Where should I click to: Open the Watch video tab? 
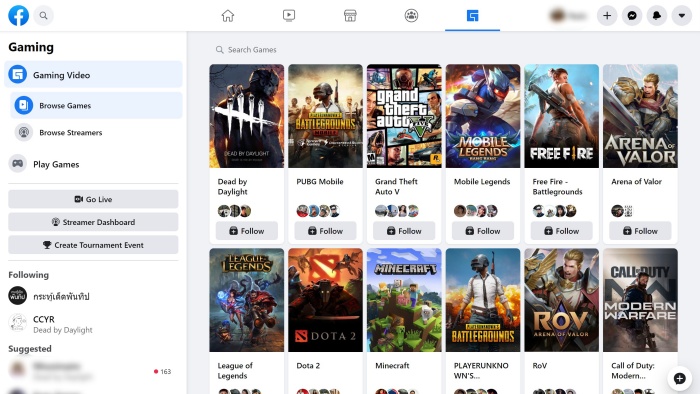pos(289,16)
